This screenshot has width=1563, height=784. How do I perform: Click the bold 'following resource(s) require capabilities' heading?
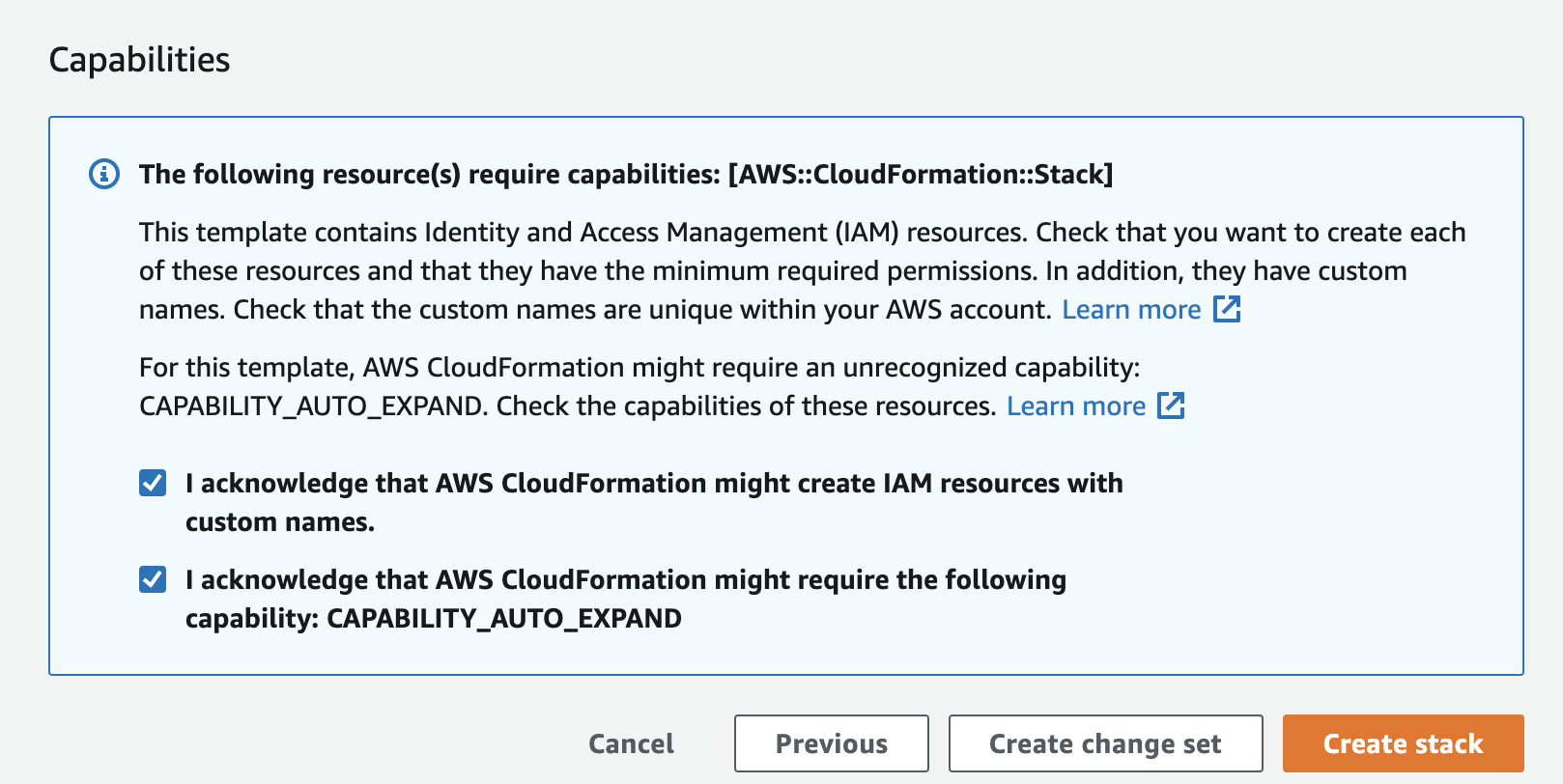click(x=430, y=175)
